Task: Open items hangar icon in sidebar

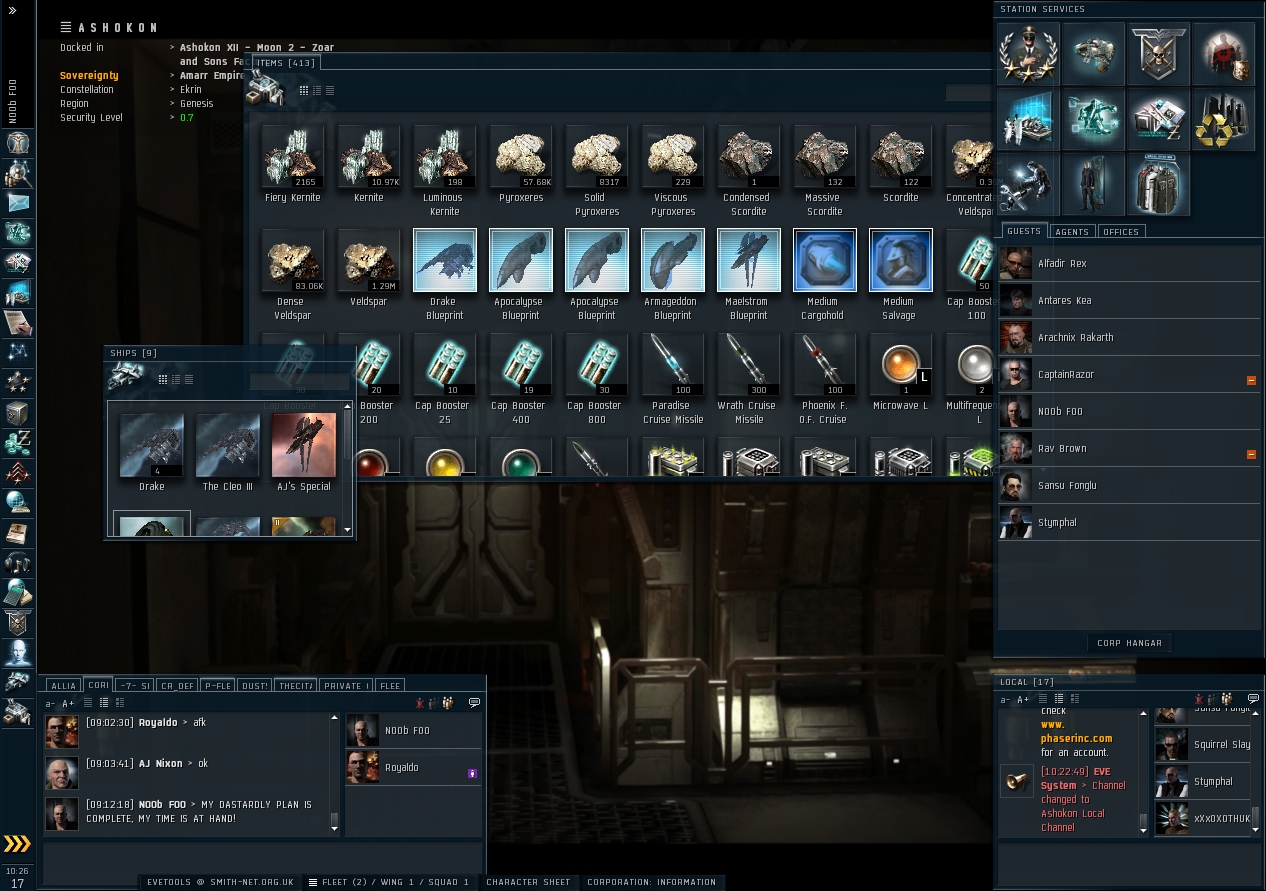Action: [17, 712]
